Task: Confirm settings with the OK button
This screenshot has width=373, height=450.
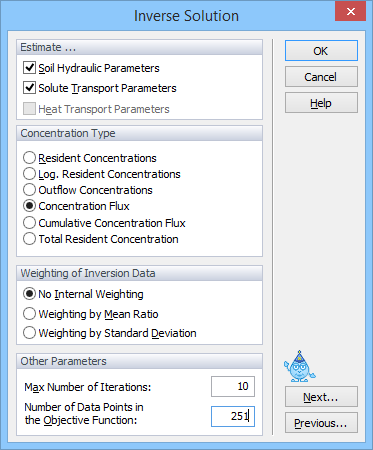Action: point(321,51)
